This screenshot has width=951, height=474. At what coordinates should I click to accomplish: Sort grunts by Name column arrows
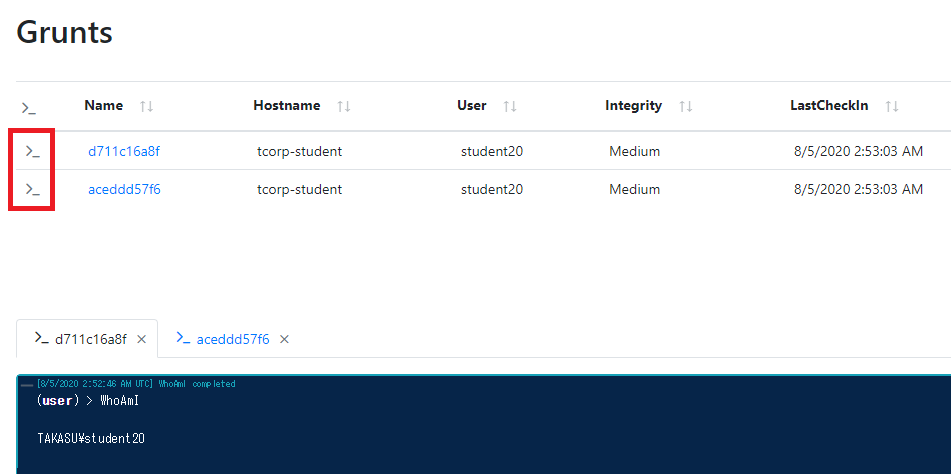(x=146, y=107)
